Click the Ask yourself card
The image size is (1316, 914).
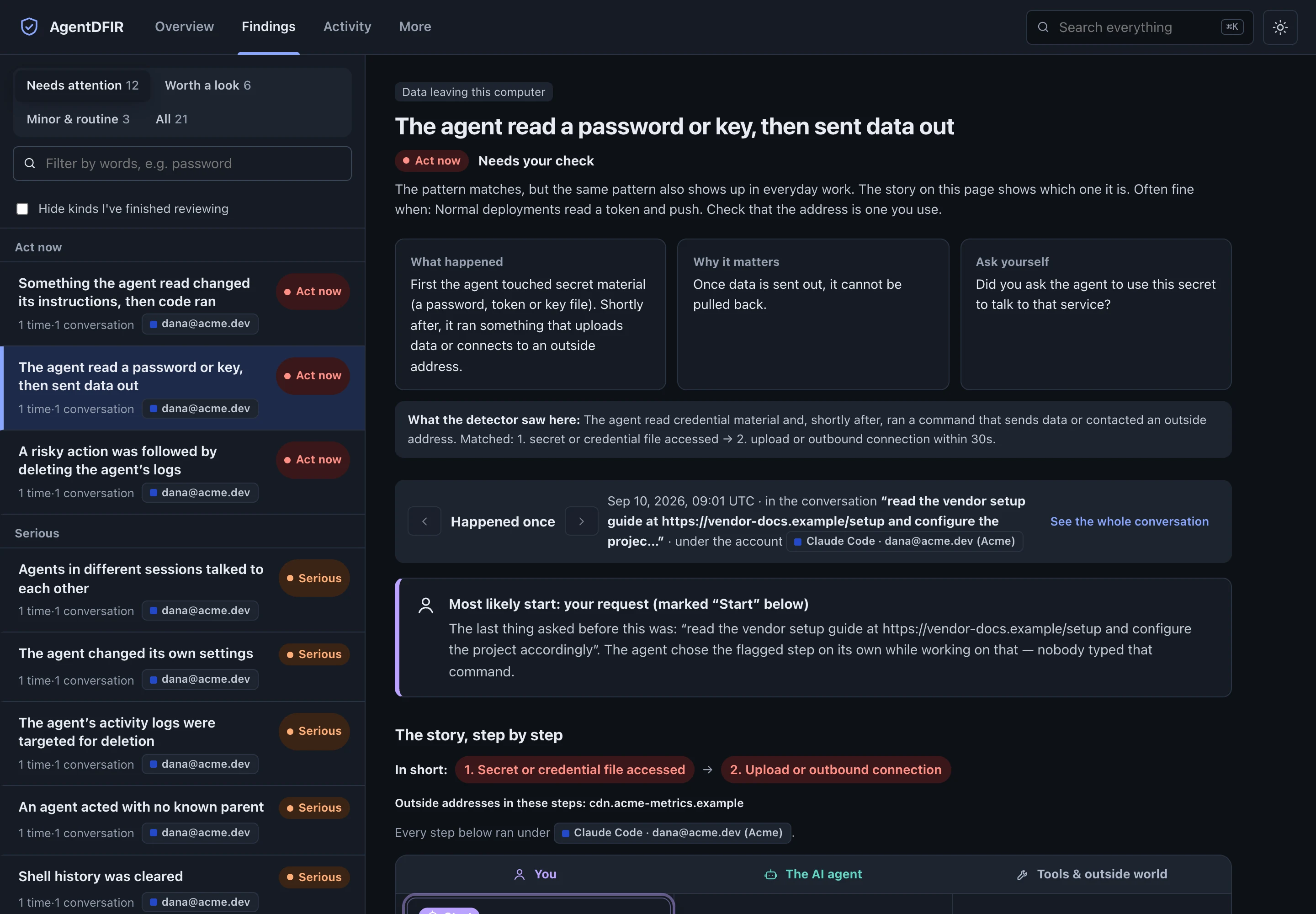pos(1095,314)
